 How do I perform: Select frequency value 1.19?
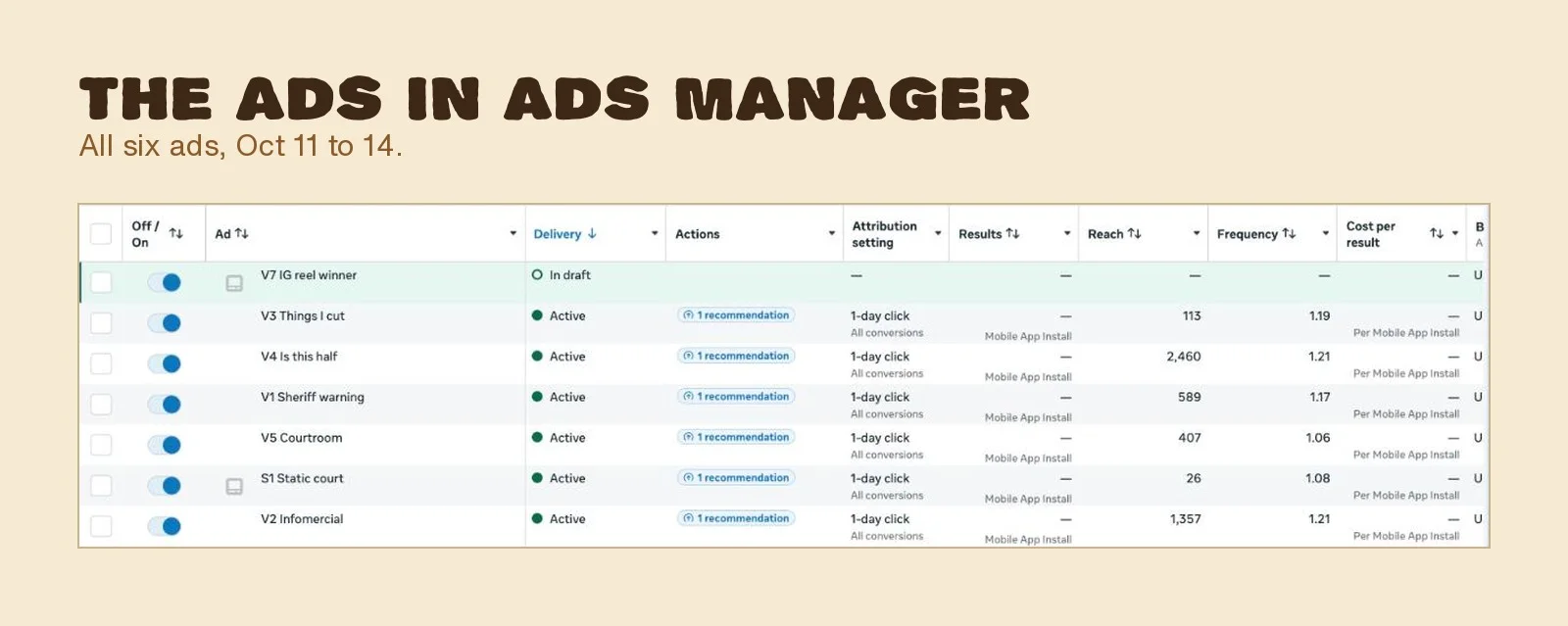(x=1320, y=315)
